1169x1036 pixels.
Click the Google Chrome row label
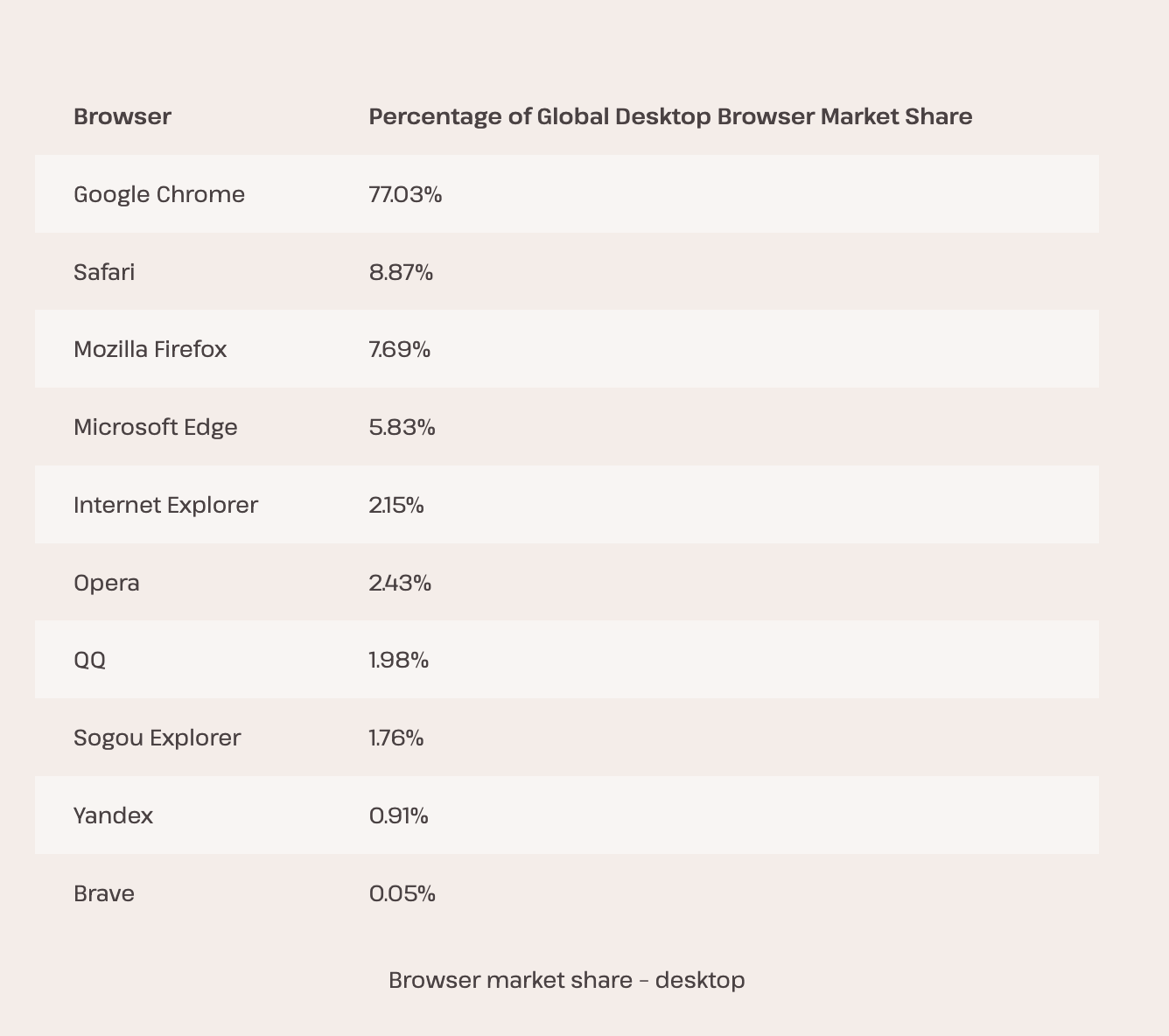159,194
